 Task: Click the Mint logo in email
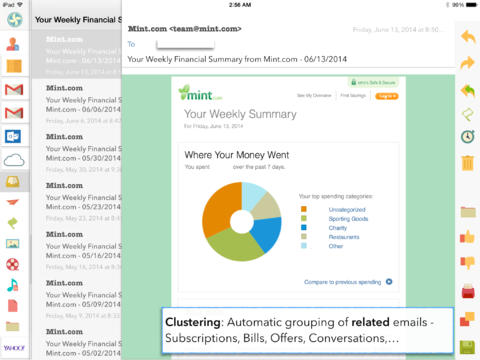(200, 93)
